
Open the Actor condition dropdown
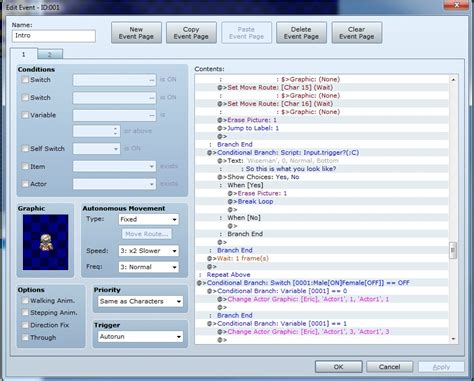(x=114, y=184)
